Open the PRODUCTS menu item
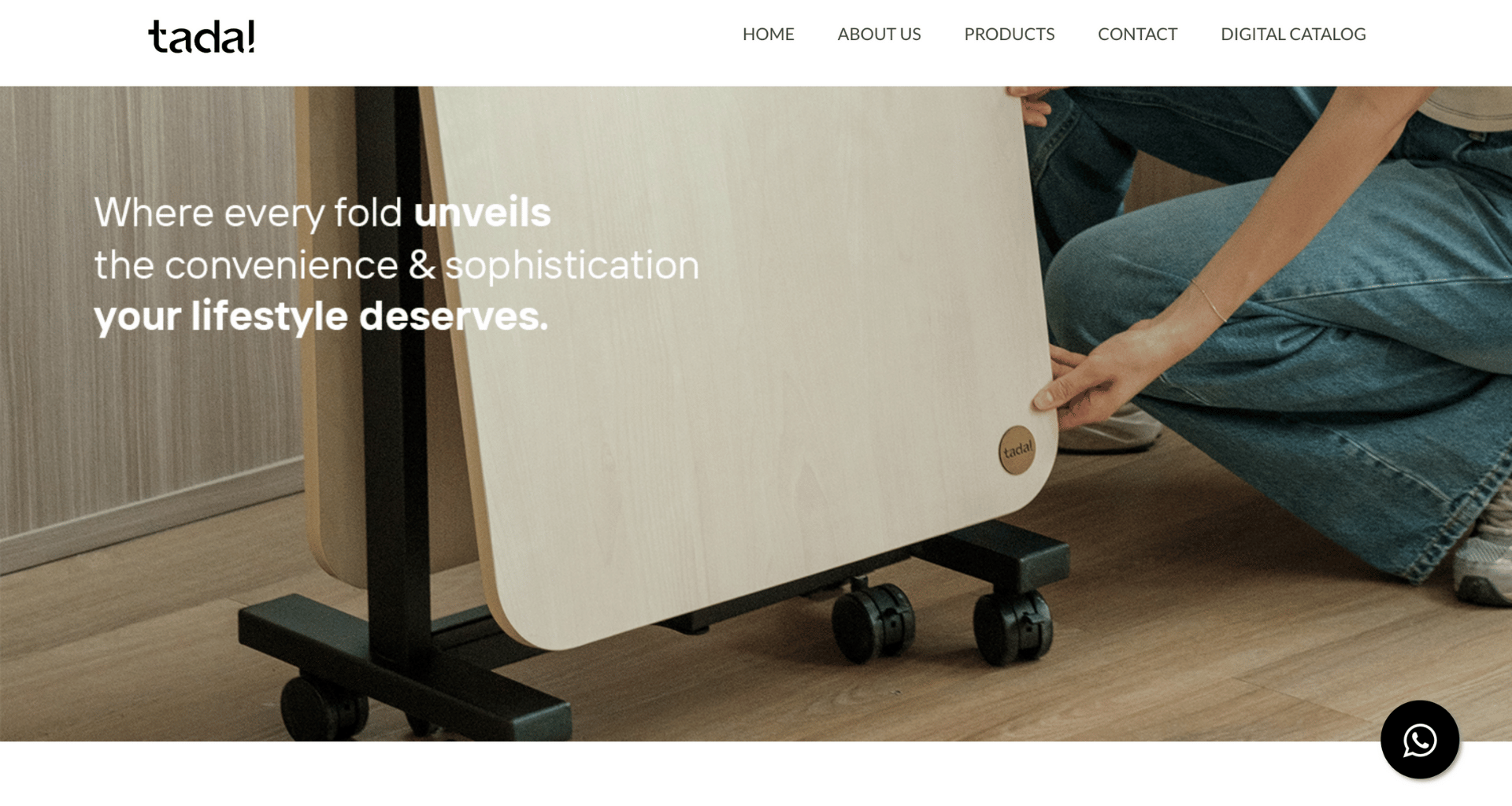This screenshot has width=1512, height=806. (x=1009, y=34)
